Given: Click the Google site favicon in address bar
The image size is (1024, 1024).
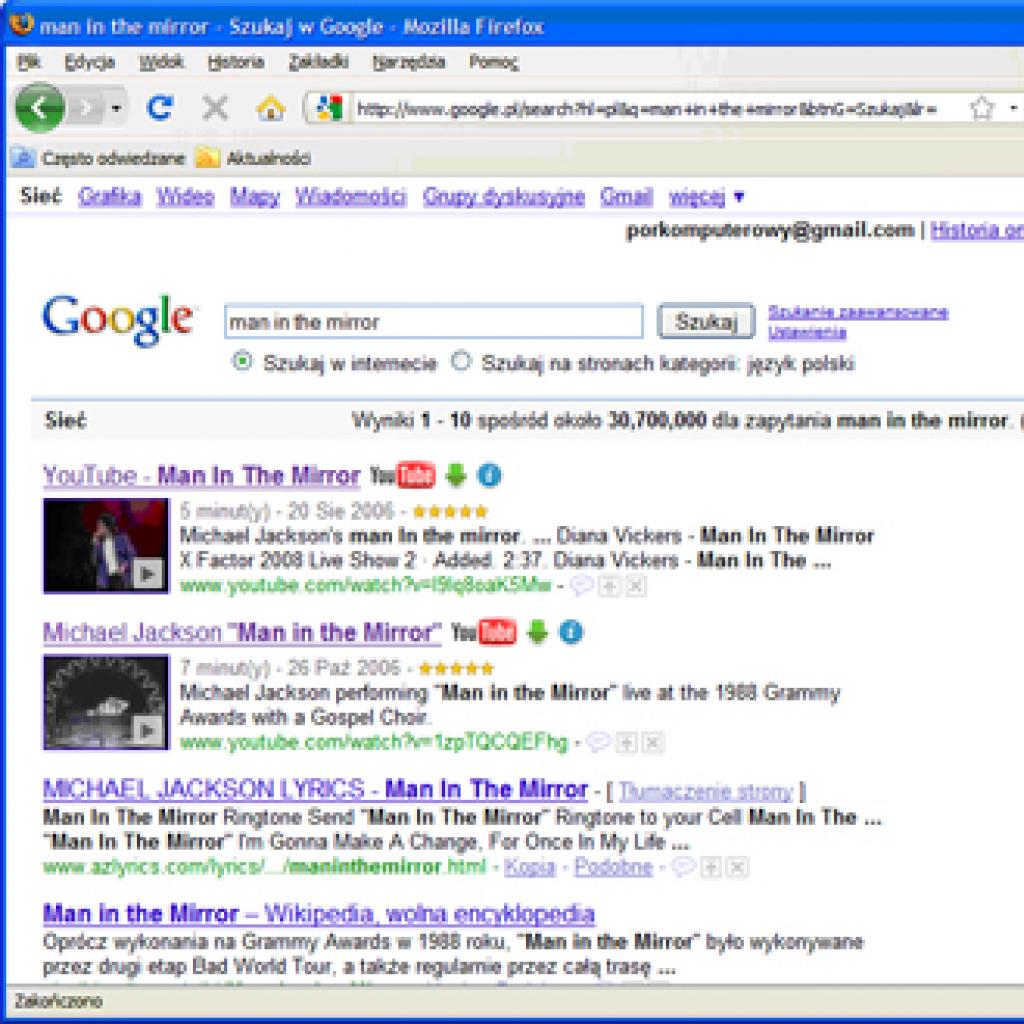Looking at the screenshot, I should pyautogui.click(x=330, y=108).
